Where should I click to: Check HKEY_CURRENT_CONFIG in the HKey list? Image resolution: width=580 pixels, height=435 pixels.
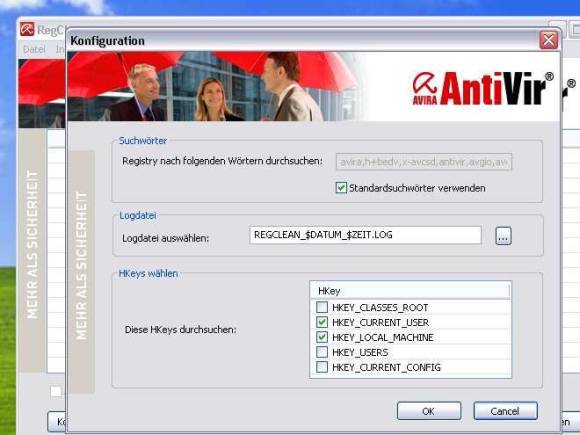(322, 367)
